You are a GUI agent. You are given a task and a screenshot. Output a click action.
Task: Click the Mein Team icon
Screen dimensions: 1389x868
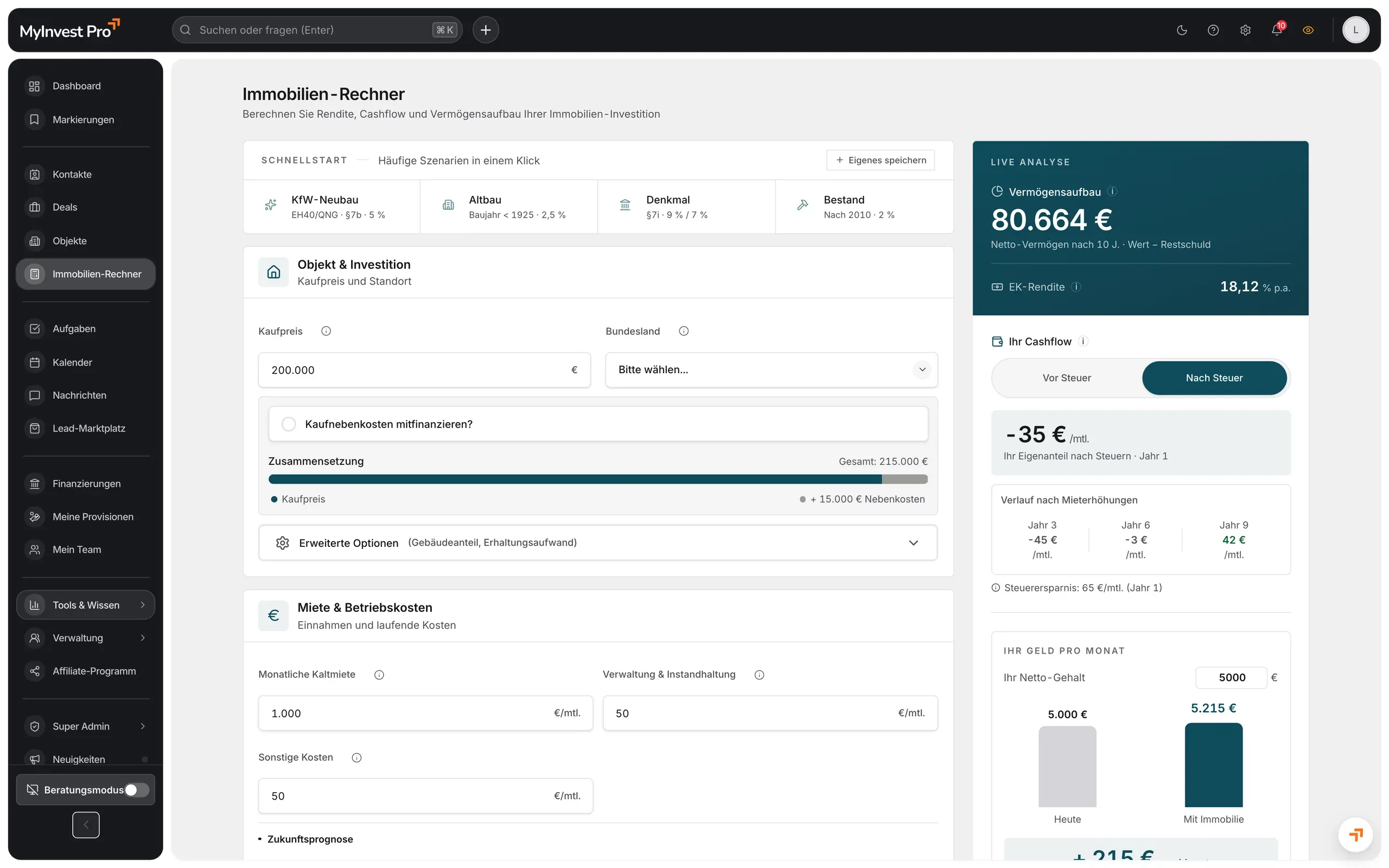point(34,550)
